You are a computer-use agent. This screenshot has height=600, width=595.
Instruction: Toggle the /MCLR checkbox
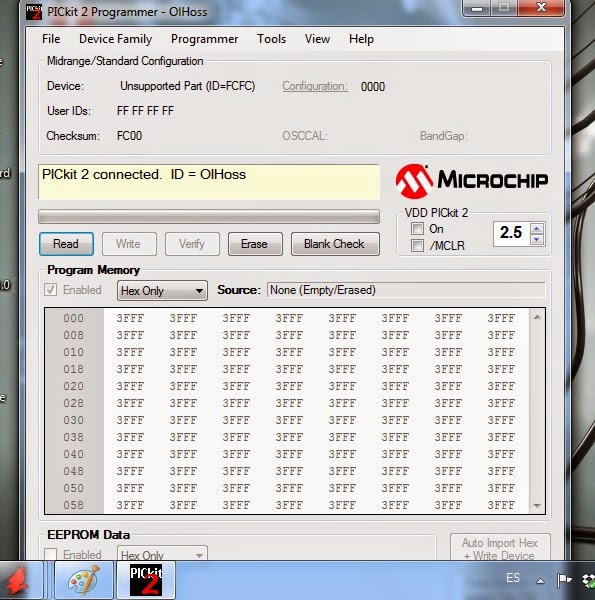(x=417, y=246)
